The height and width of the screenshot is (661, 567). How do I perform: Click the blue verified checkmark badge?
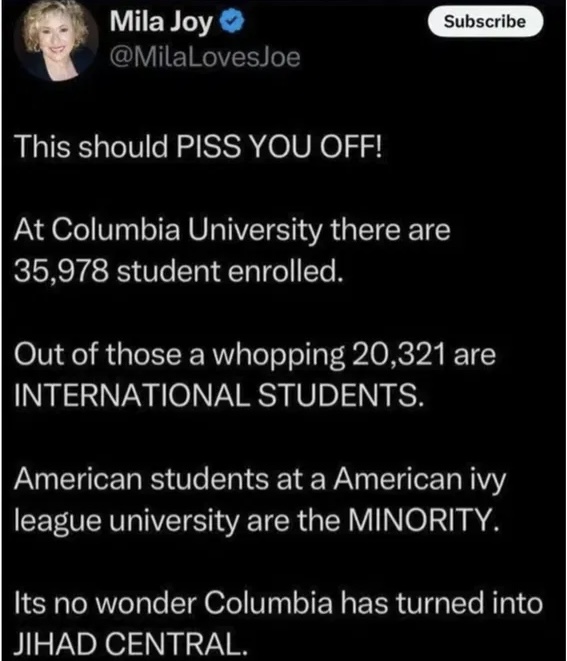(x=233, y=22)
